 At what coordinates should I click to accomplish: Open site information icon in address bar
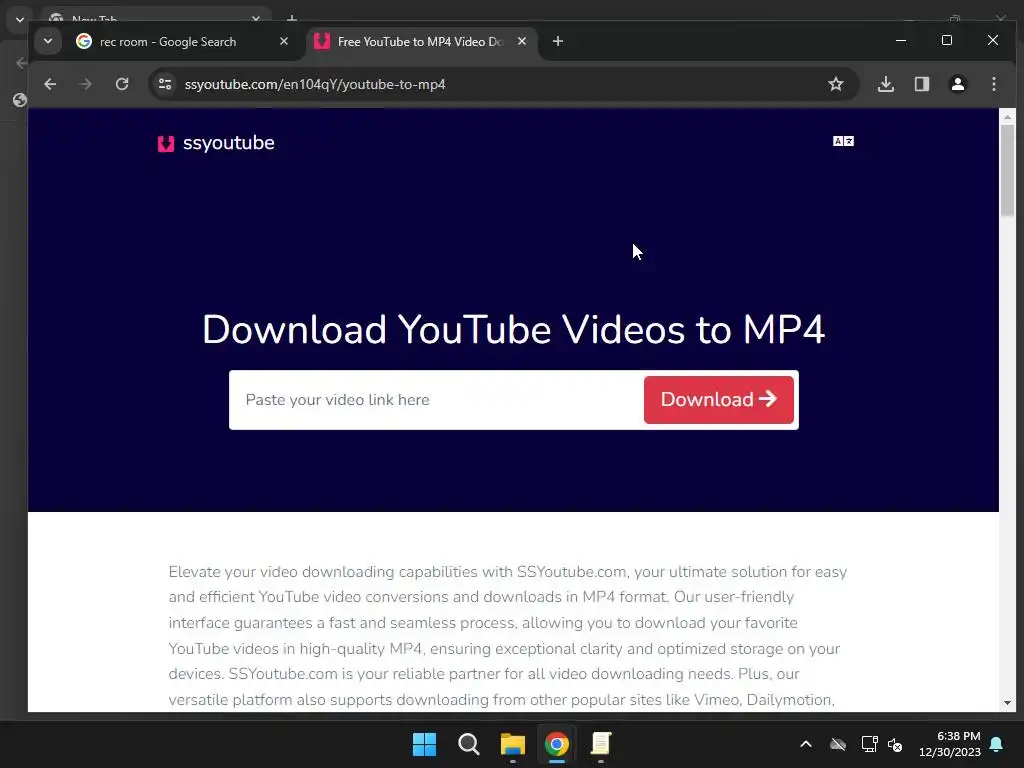click(x=165, y=84)
